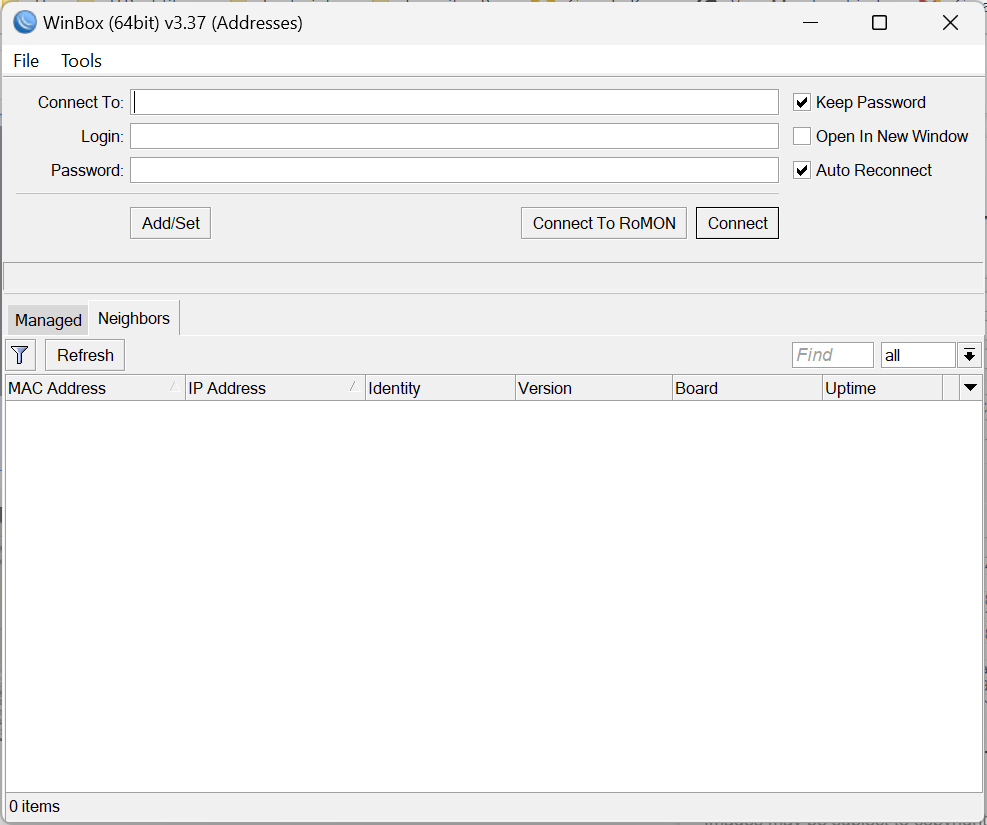Switch to the Managed tab
The image size is (987, 825).
[x=48, y=320]
